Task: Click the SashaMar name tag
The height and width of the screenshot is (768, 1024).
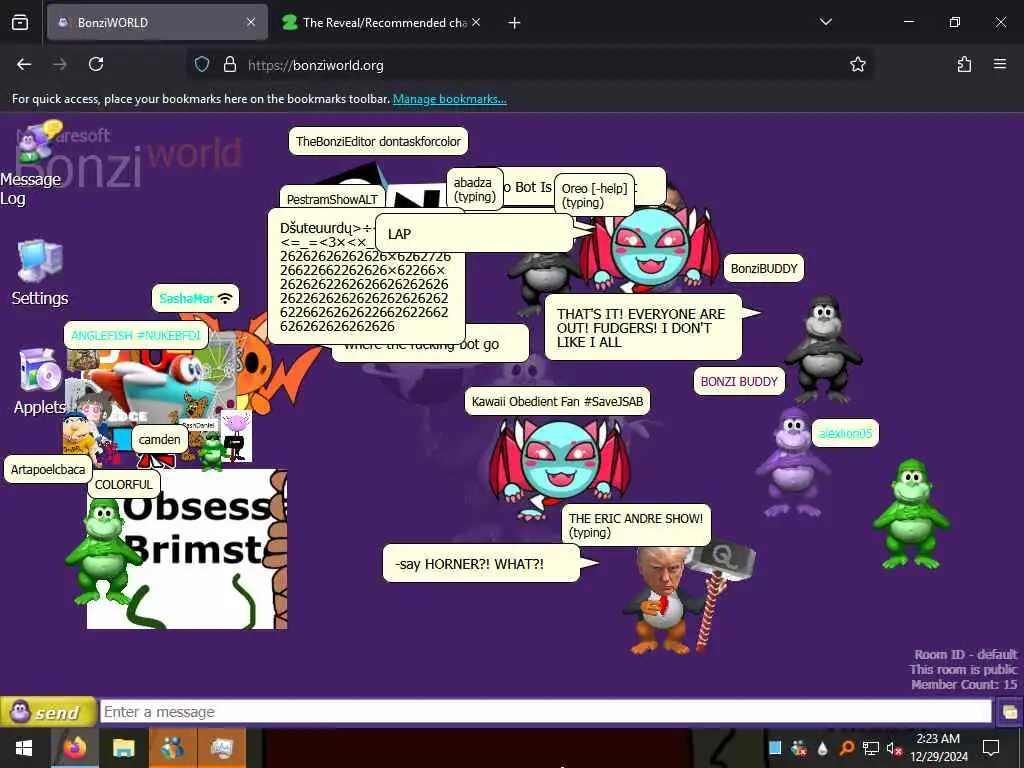Action: tap(195, 298)
